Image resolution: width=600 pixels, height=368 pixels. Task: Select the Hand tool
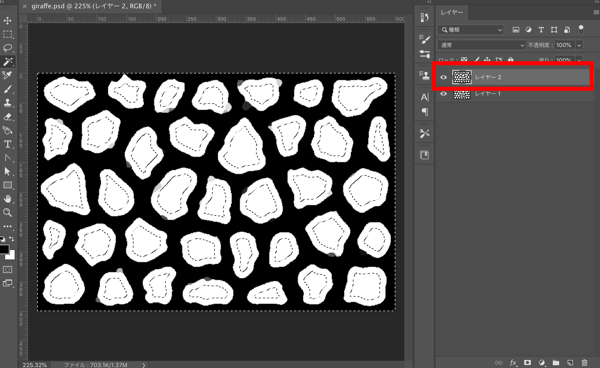(x=8, y=199)
